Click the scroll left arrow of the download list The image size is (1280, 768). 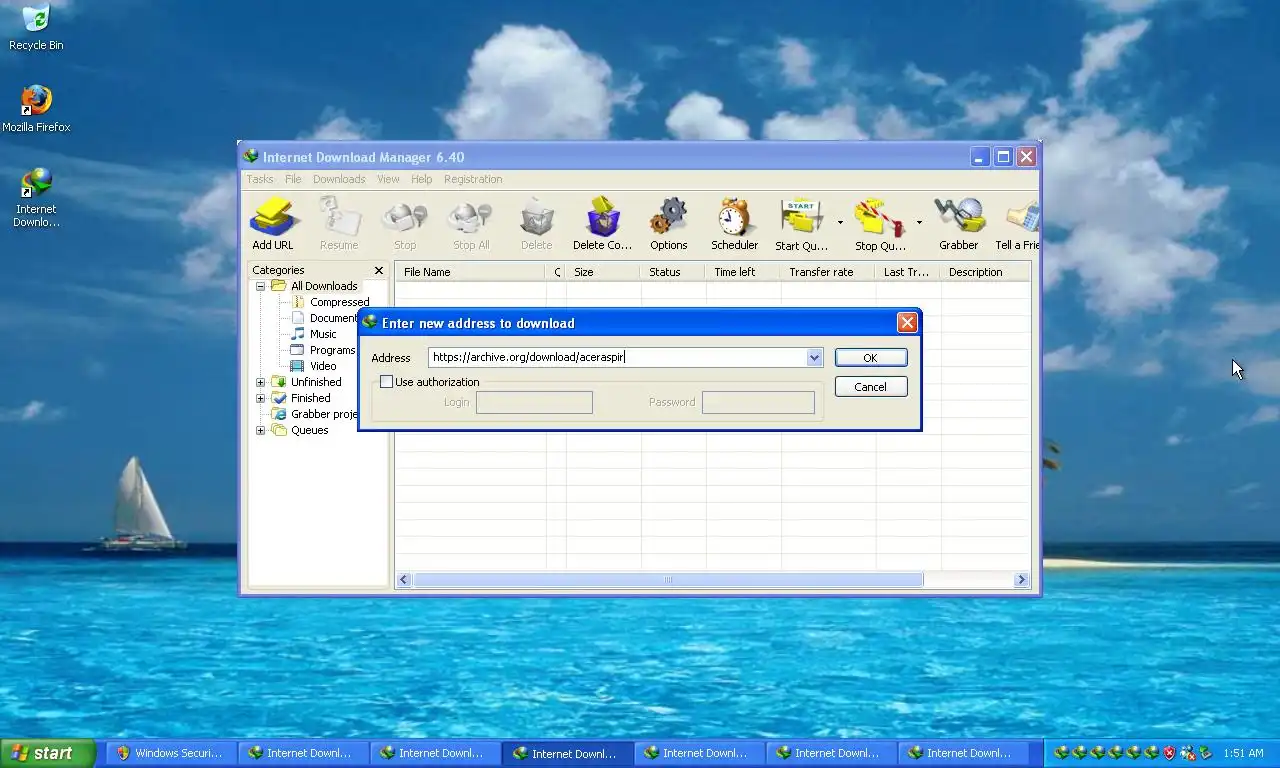[404, 580]
